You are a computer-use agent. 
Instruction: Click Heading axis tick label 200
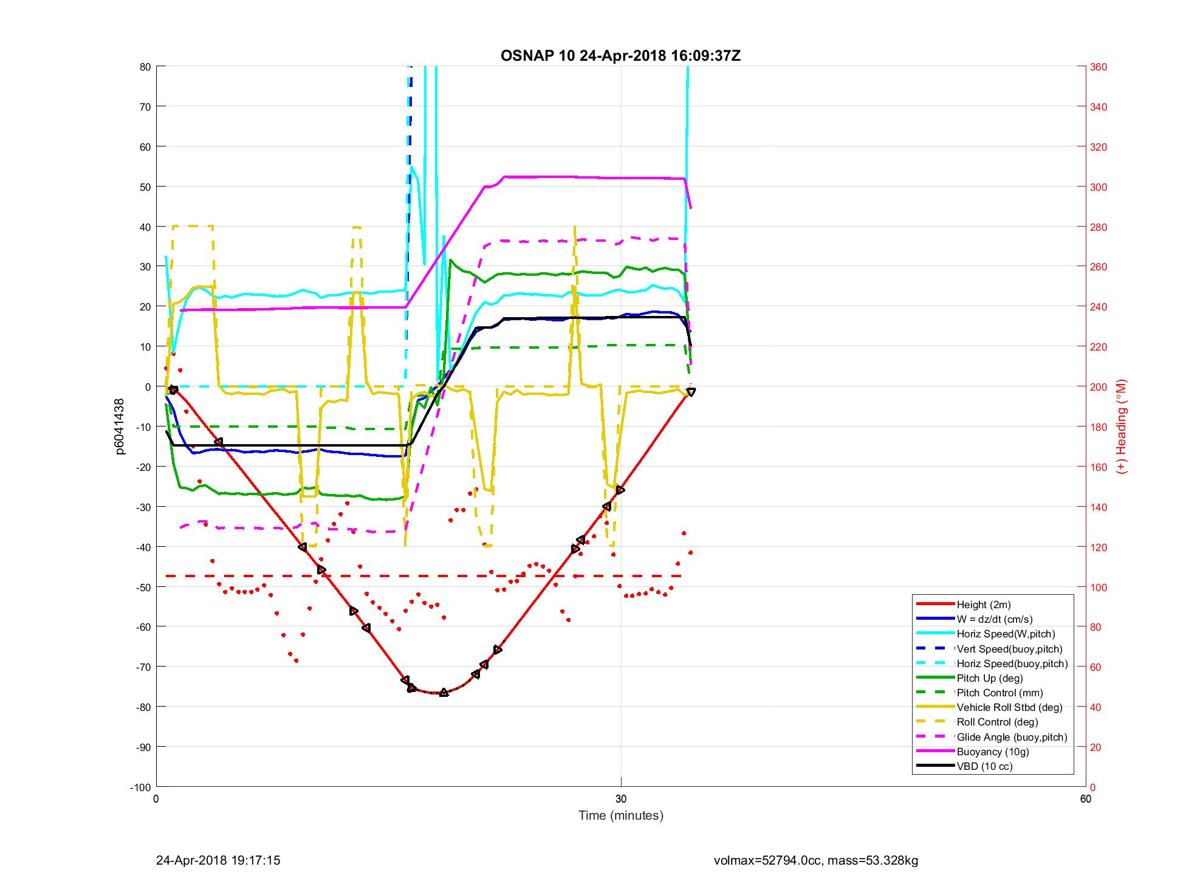(1098, 387)
